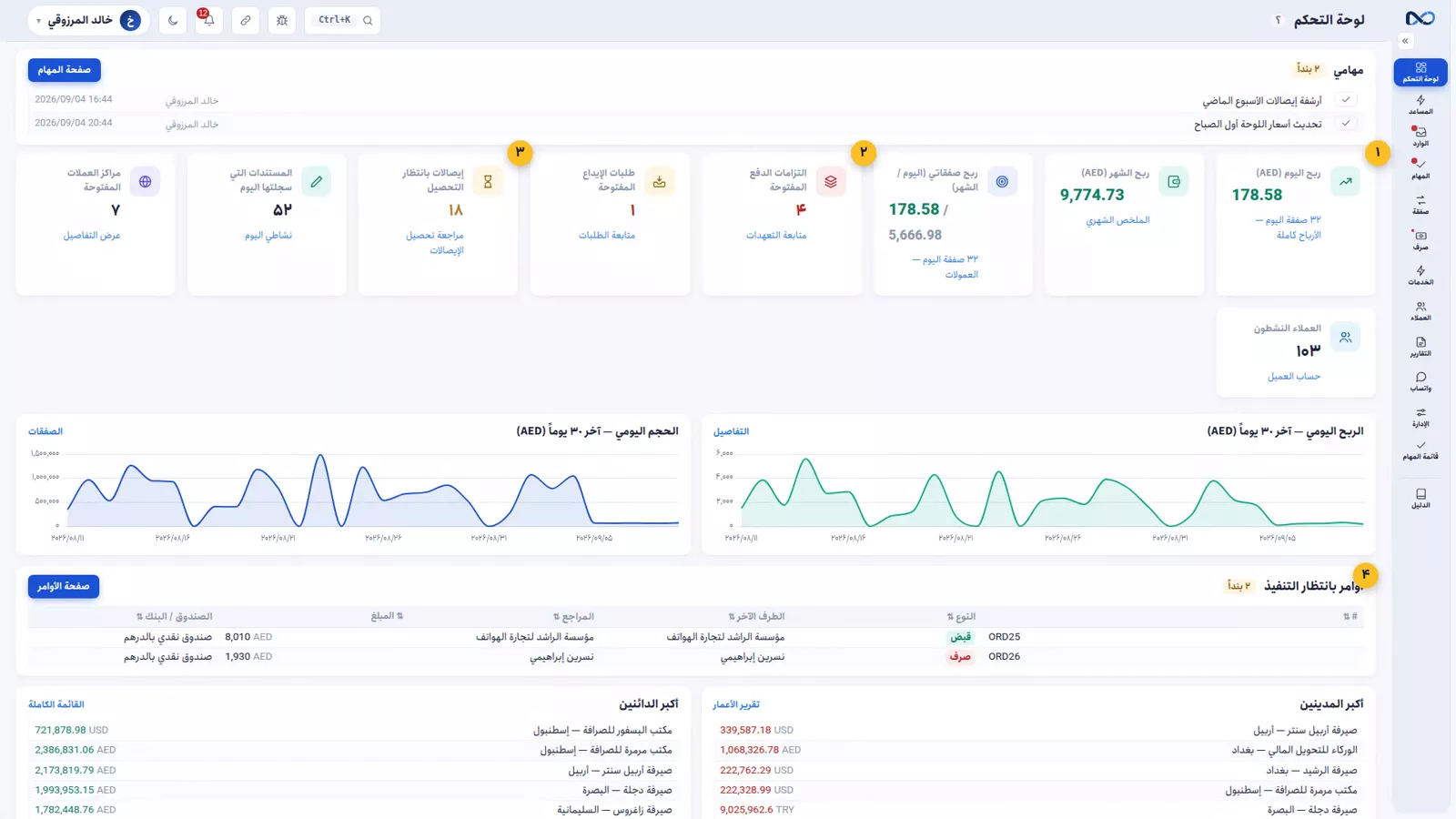The image size is (1456, 819).
Task: Collapse the sidebar with the double chevron
Action: pos(1405,41)
